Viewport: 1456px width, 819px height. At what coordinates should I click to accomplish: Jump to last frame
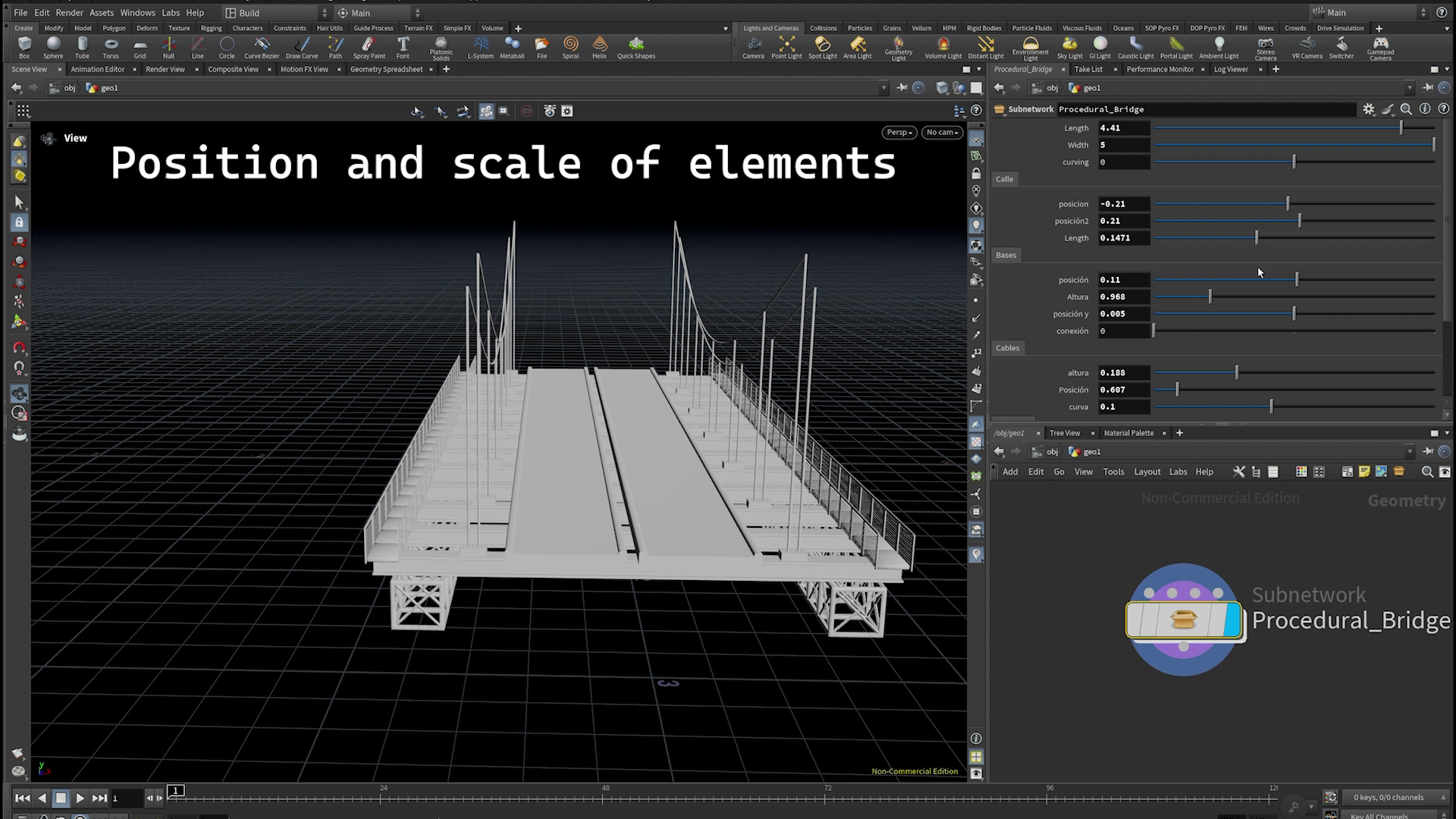pos(99,798)
